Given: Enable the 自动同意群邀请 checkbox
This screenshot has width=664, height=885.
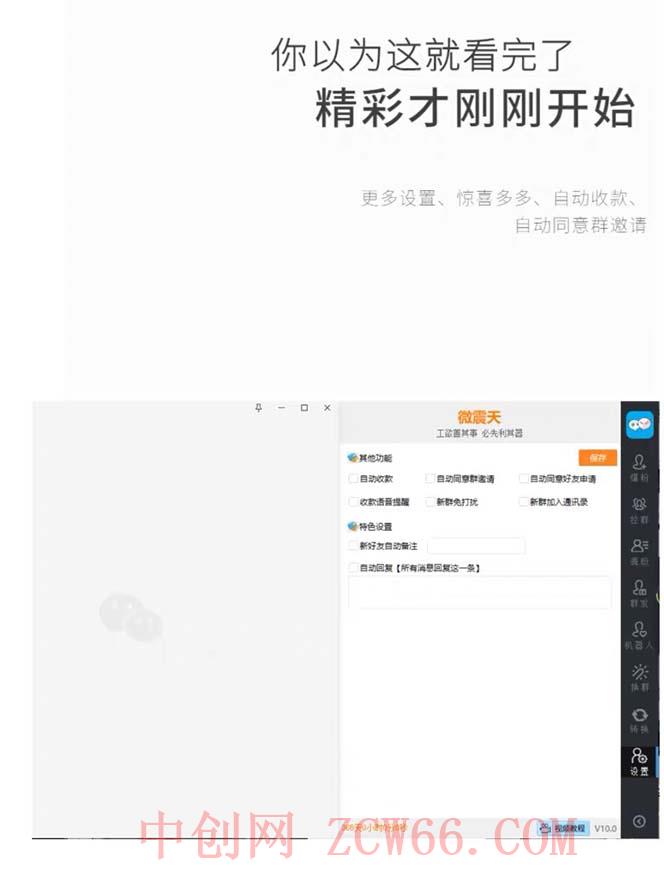Looking at the screenshot, I should 430,479.
